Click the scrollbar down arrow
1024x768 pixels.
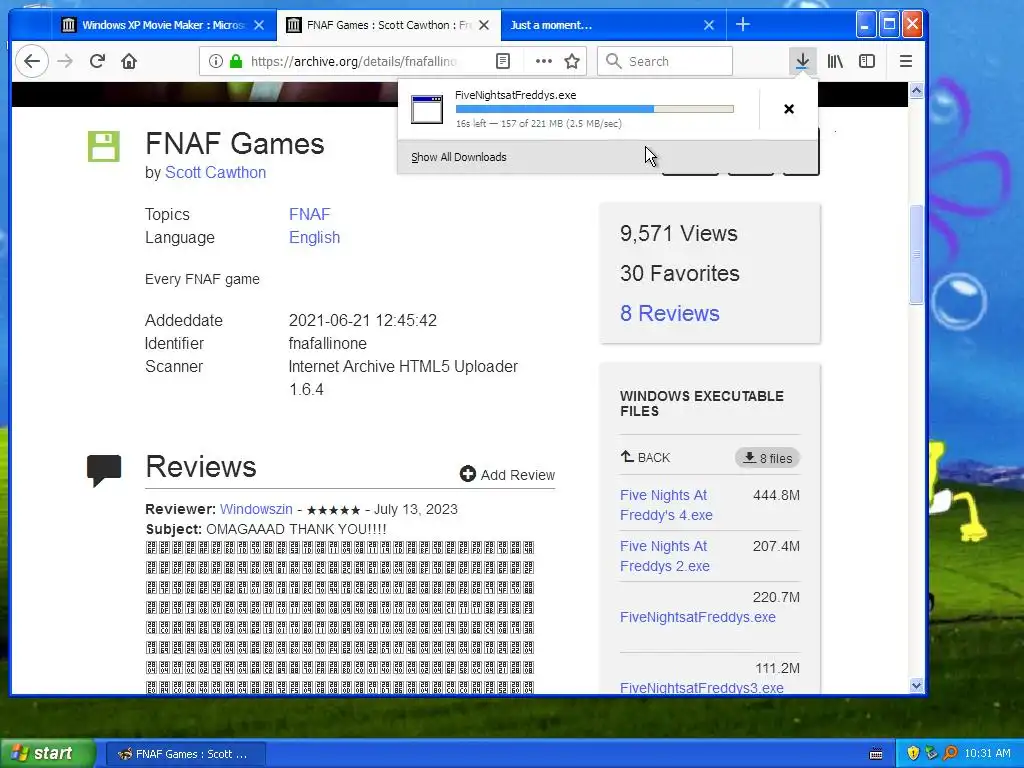click(916, 686)
